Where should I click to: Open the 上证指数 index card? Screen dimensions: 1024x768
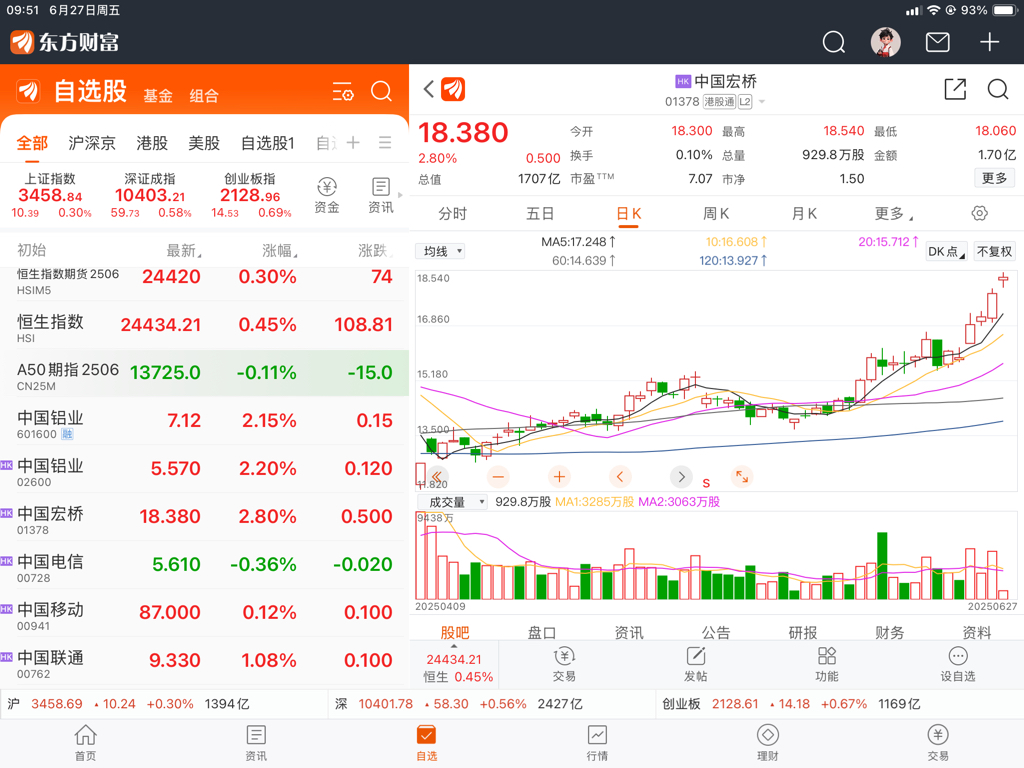[x=51, y=195]
